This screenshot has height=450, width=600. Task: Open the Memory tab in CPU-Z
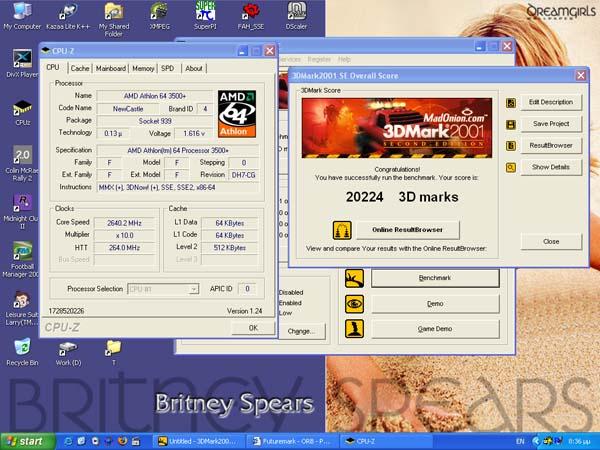[143, 68]
